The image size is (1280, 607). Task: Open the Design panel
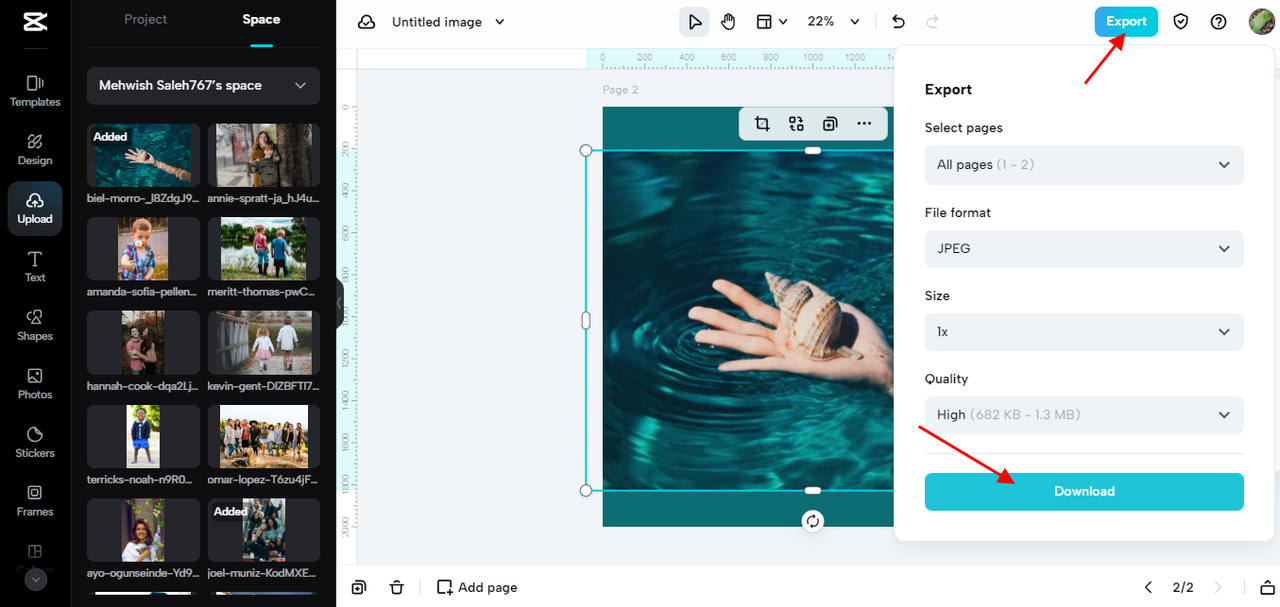pos(35,150)
